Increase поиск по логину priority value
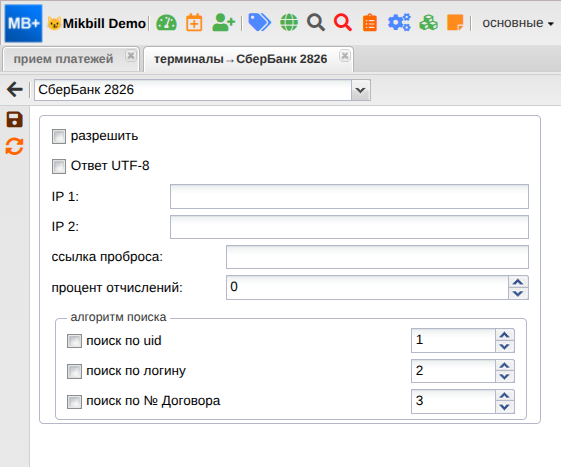The height and width of the screenshot is (467, 561). coord(505,365)
